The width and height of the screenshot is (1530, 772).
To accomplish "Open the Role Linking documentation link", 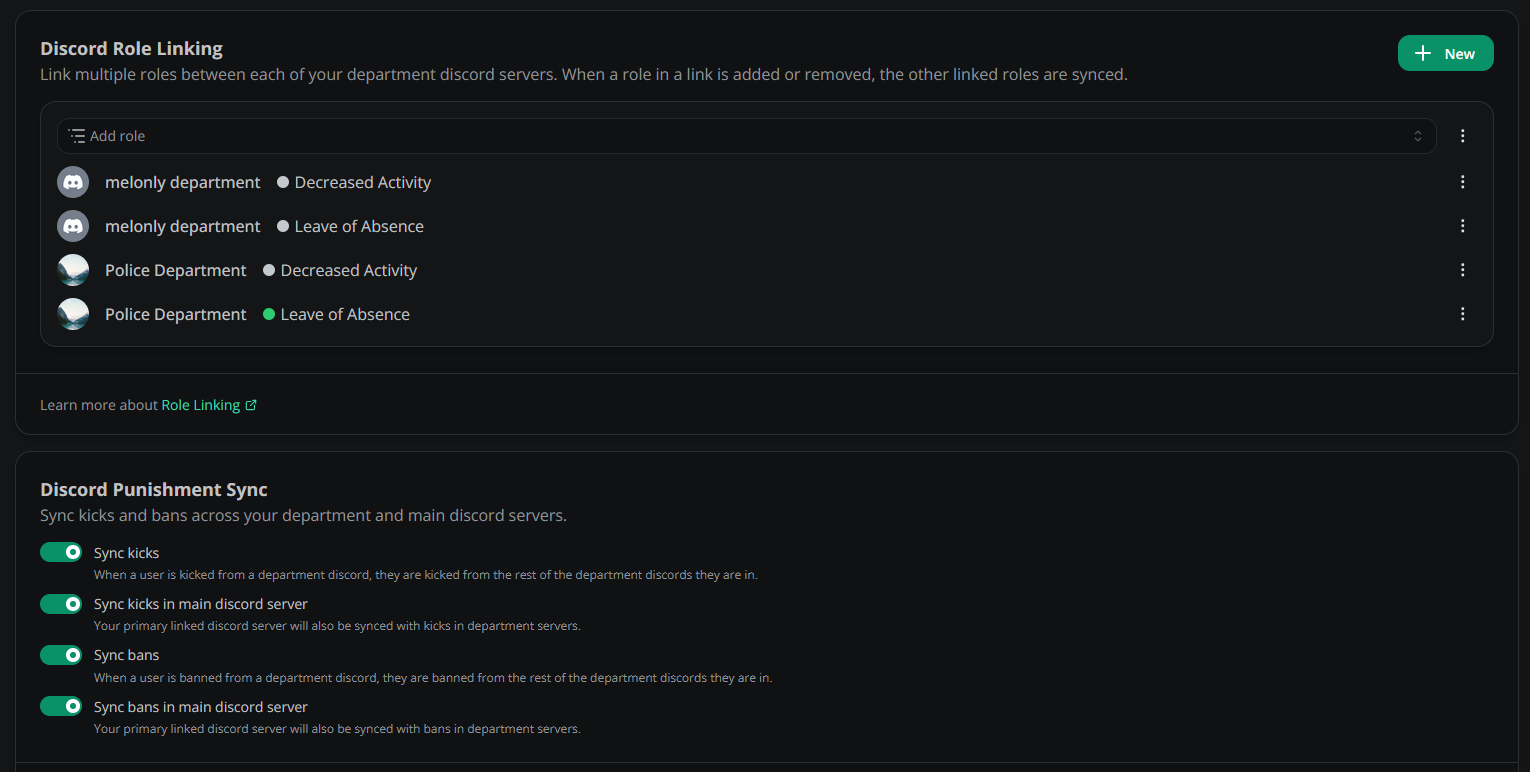I will point(200,405).
